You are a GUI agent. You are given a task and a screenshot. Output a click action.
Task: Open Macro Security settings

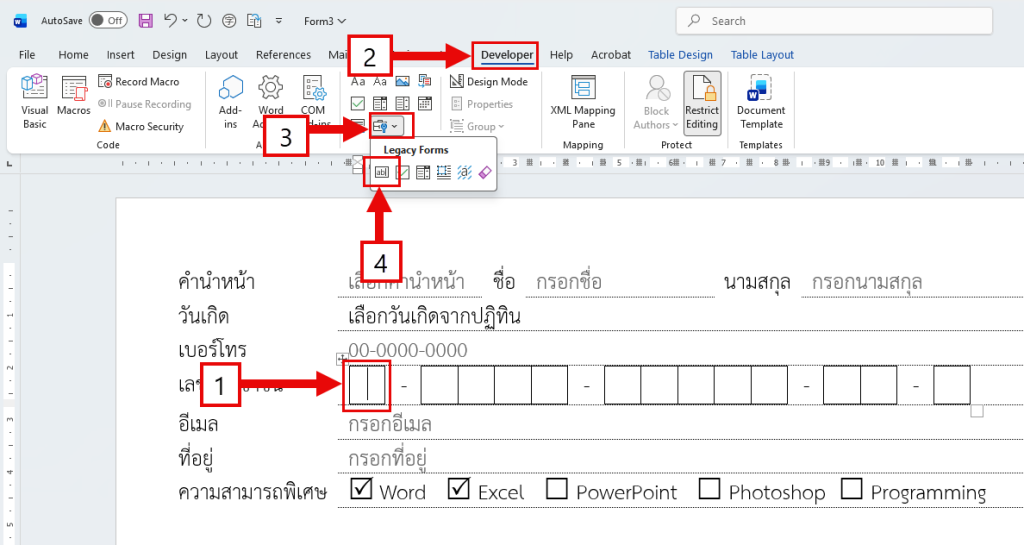click(141, 126)
